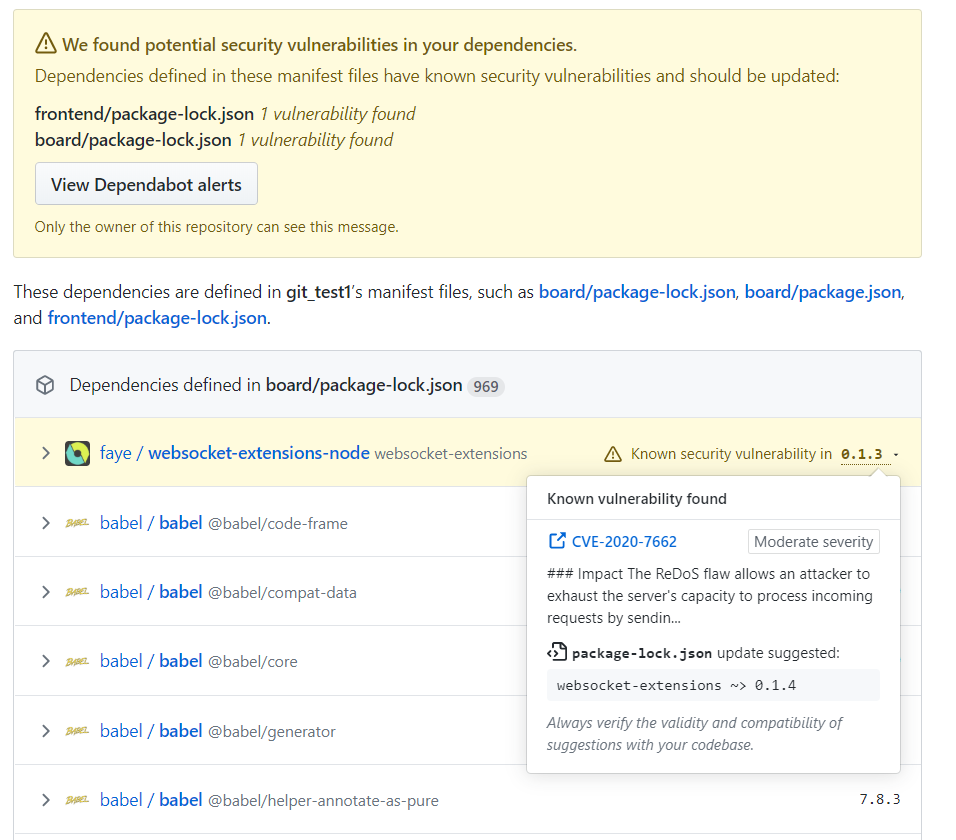This screenshot has height=840, width=956.
Task: Click the babel logo on the helper-annotate-as-pure row
Action: click(77, 800)
